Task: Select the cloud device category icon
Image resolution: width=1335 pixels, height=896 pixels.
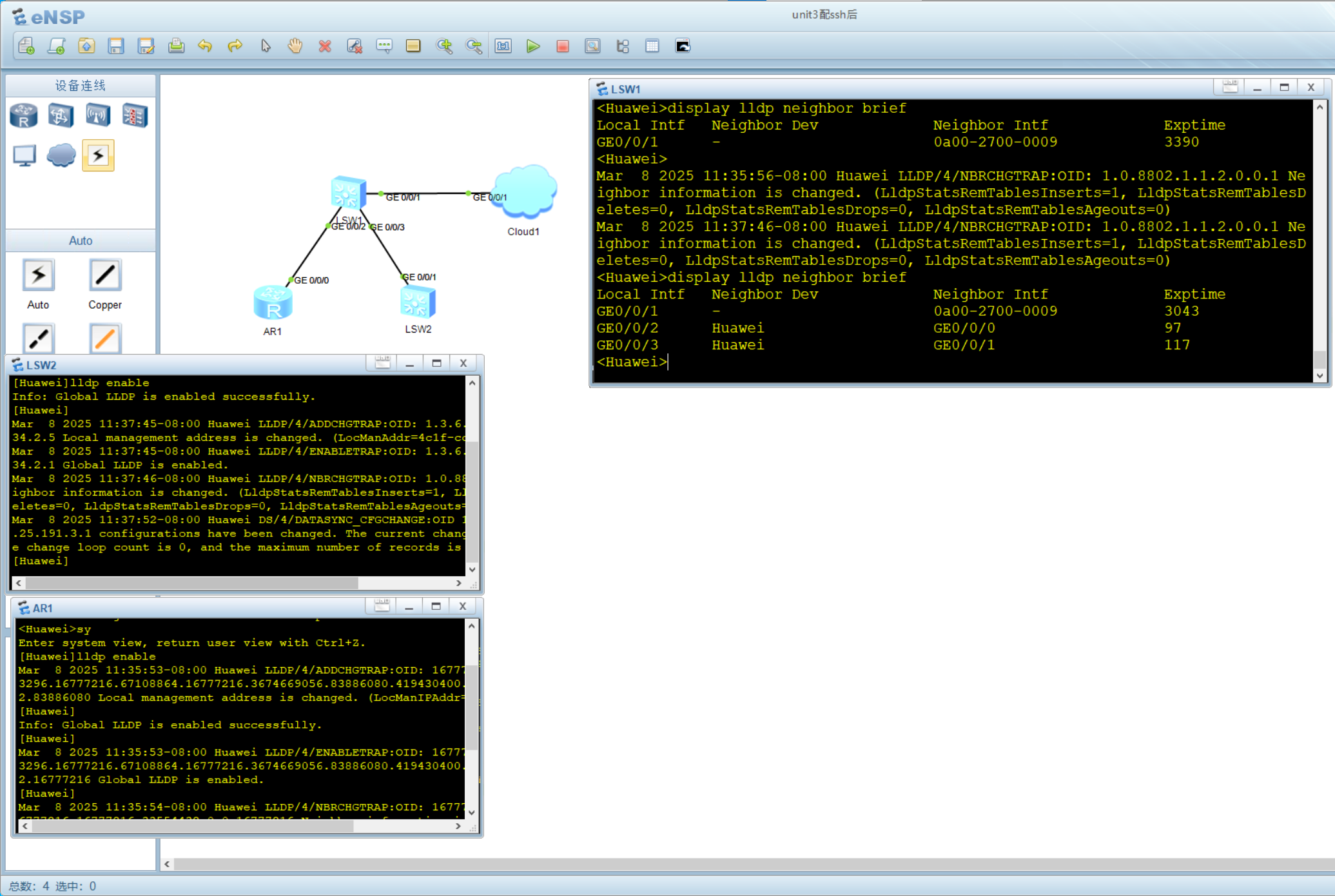Action: tap(61, 155)
